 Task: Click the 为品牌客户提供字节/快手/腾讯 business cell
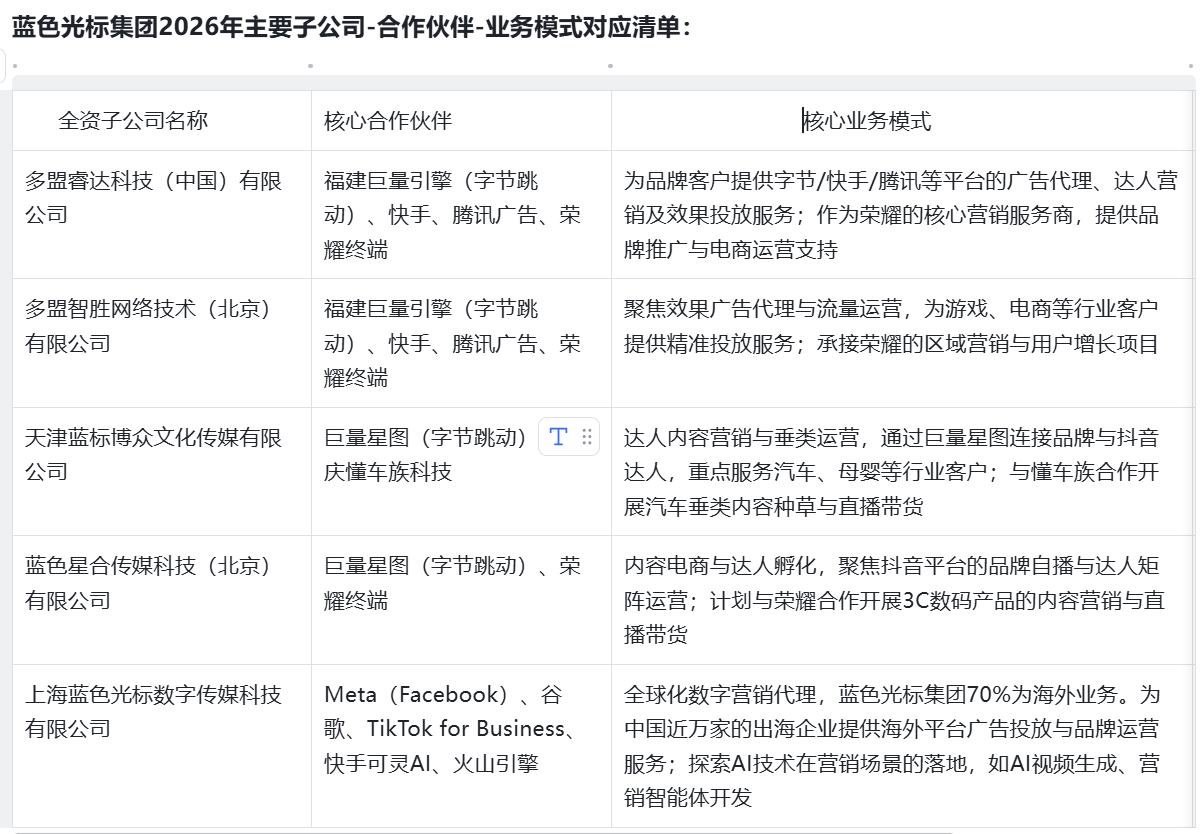click(x=903, y=214)
